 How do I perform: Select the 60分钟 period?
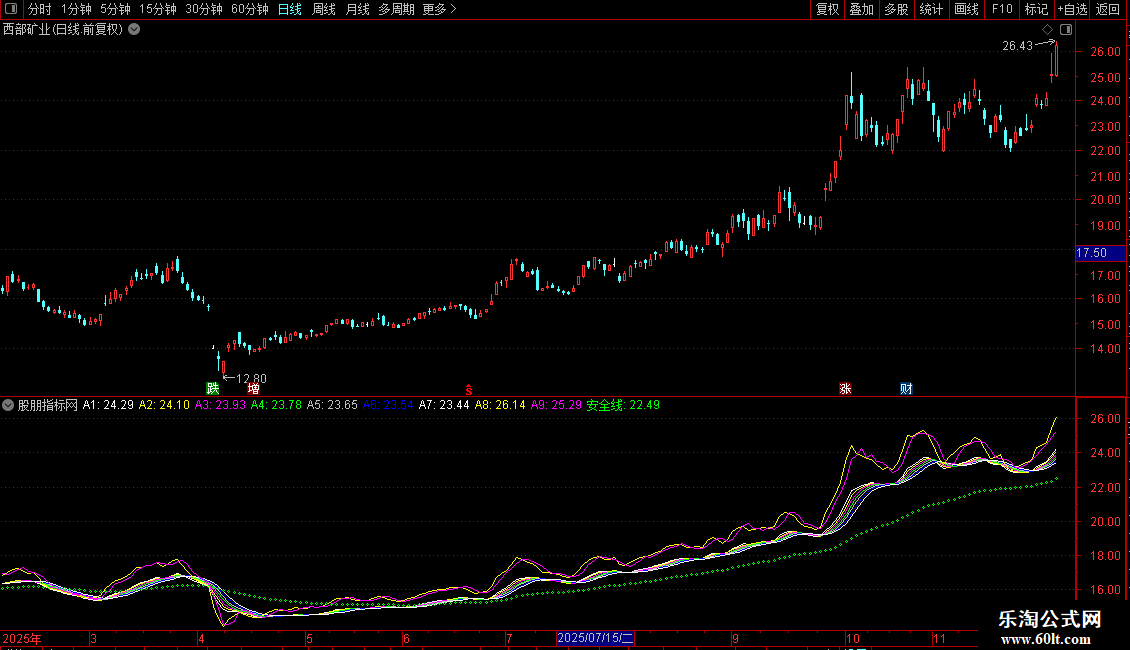coord(250,9)
